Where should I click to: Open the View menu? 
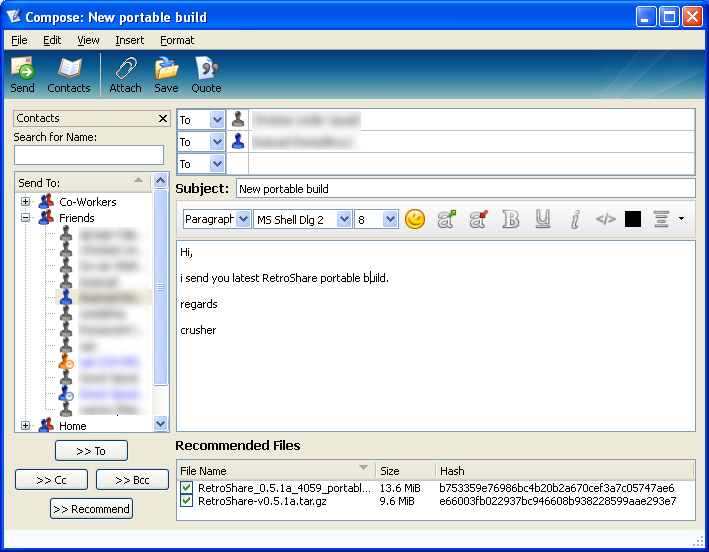(x=88, y=40)
